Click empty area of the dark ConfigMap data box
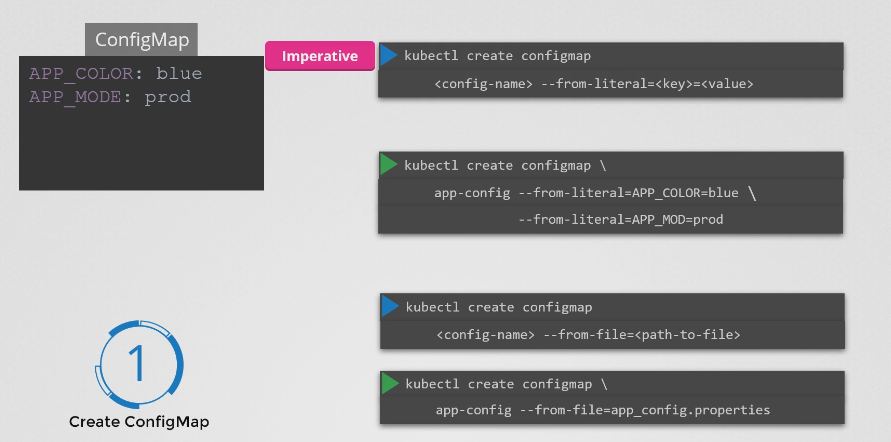The image size is (891, 442). coord(141,150)
